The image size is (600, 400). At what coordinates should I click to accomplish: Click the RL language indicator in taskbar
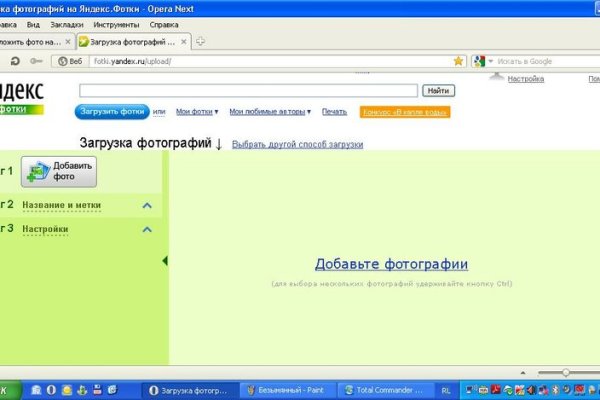pyautogui.click(x=445, y=389)
